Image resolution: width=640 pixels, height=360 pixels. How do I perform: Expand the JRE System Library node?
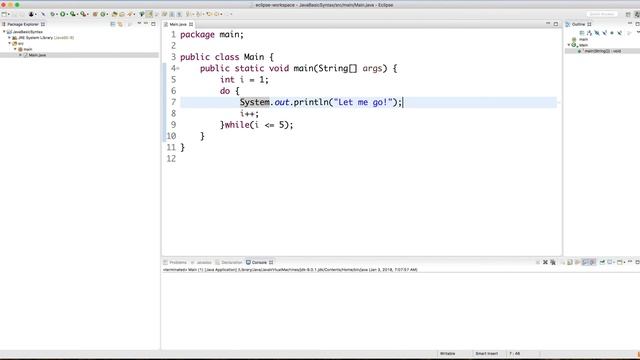[x=9, y=38]
